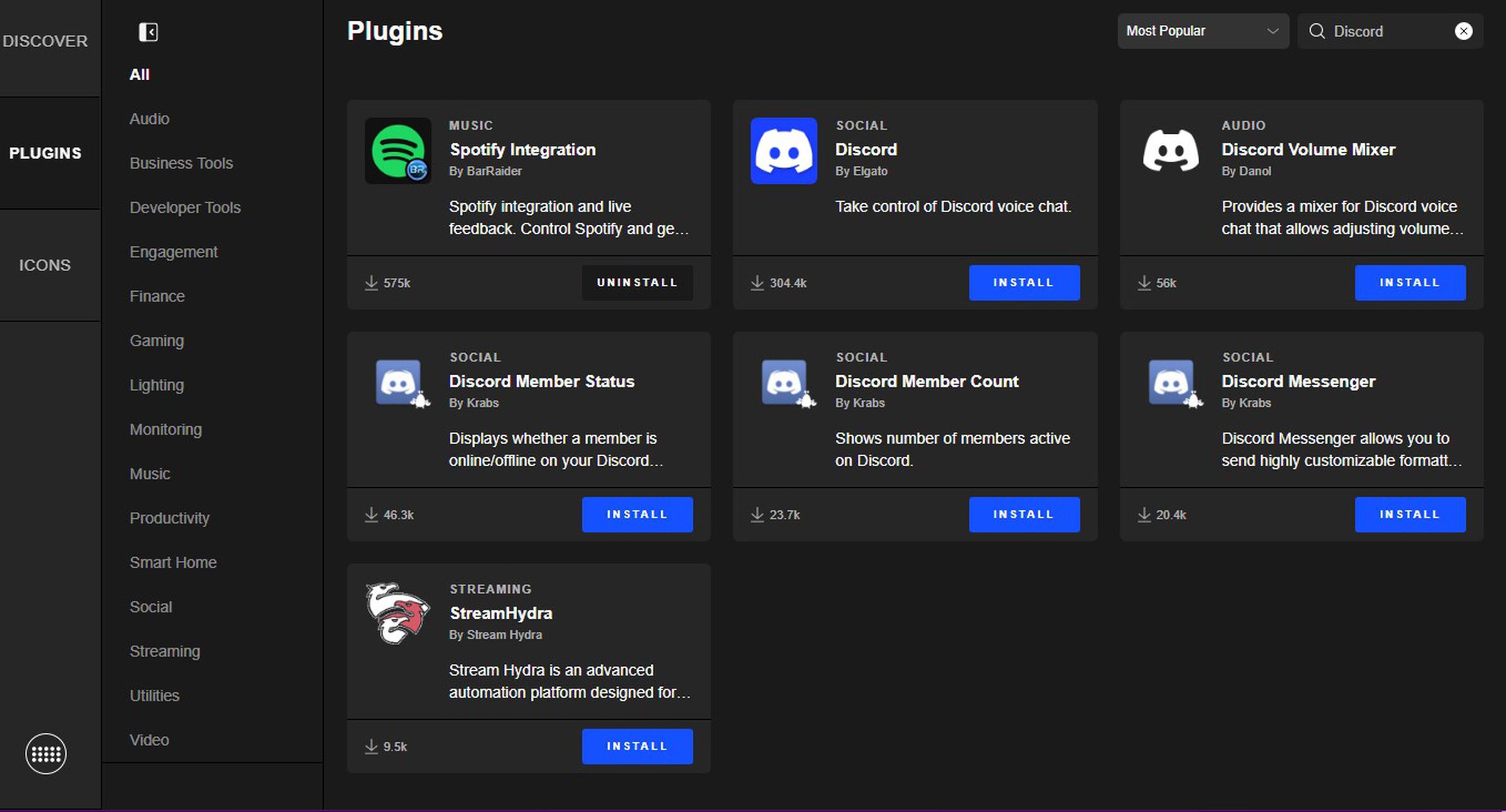This screenshot has width=1506, height=812.
Task: Open the Discord Volume Mixer logo
Action: click(1170, 151)
